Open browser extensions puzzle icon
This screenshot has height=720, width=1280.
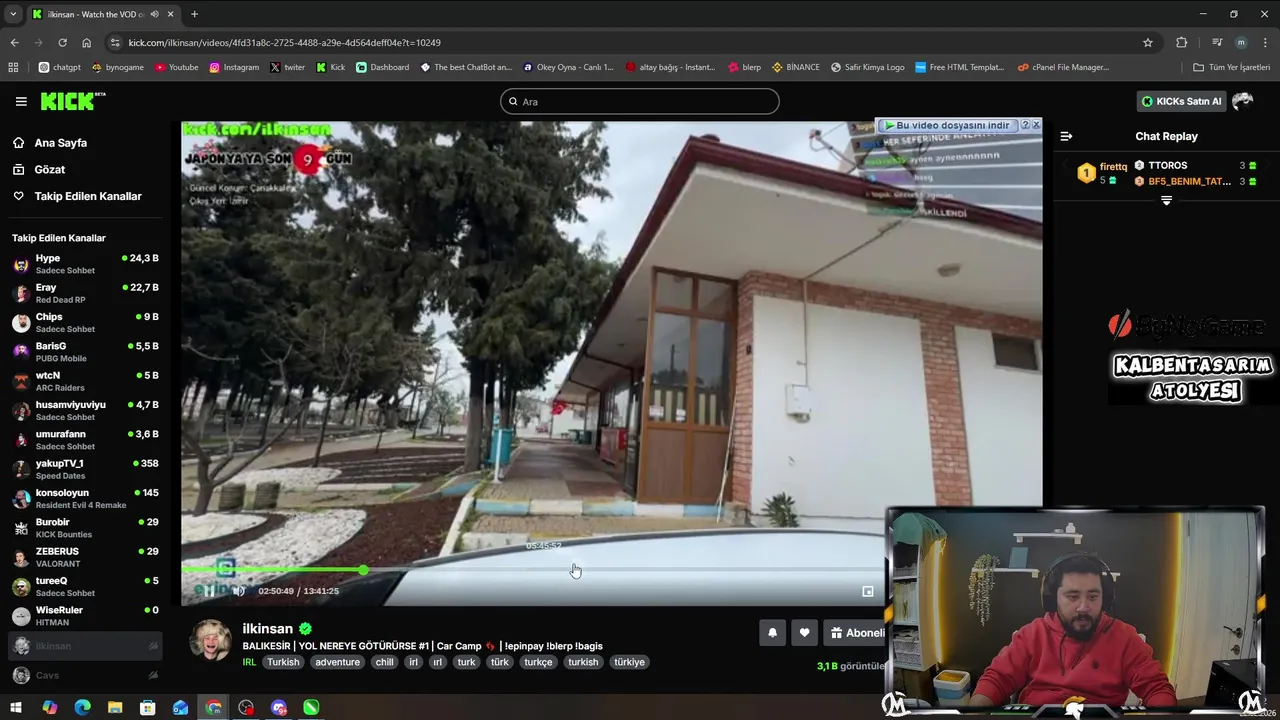pos(1182,42)
